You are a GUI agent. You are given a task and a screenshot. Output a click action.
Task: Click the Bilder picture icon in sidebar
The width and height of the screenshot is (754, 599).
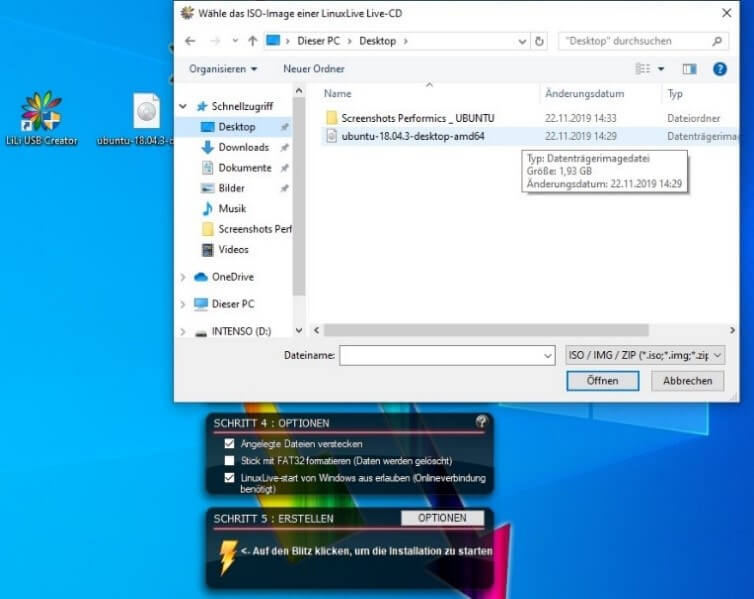point(207,188)
